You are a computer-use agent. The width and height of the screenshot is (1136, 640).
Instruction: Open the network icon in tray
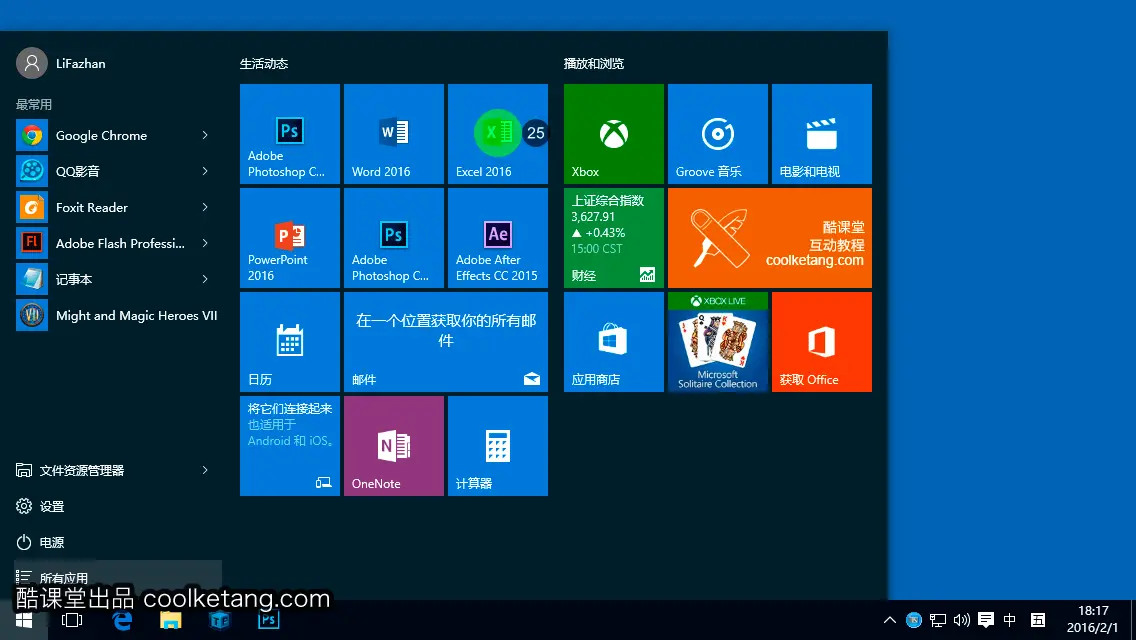937,620
